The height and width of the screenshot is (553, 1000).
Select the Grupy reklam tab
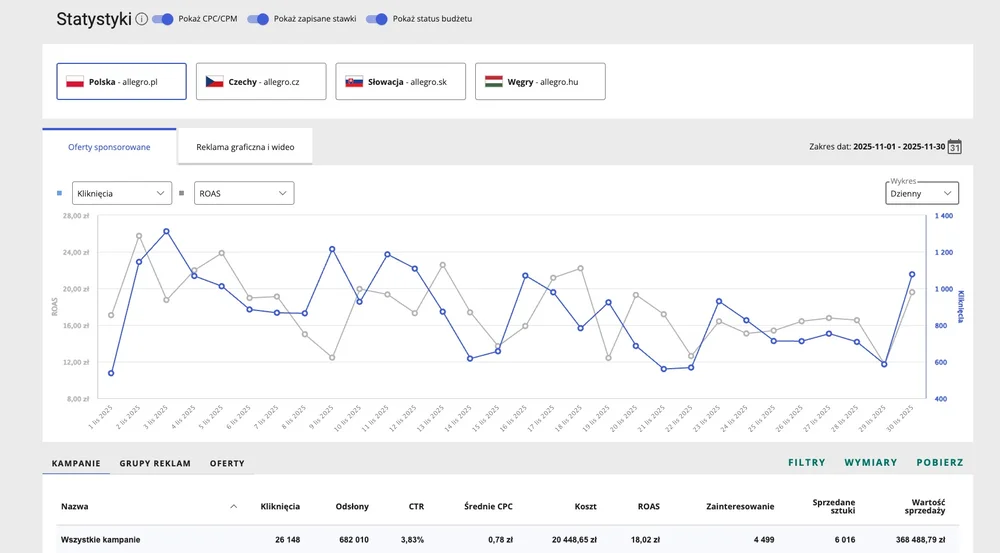(x=155, y=464)
